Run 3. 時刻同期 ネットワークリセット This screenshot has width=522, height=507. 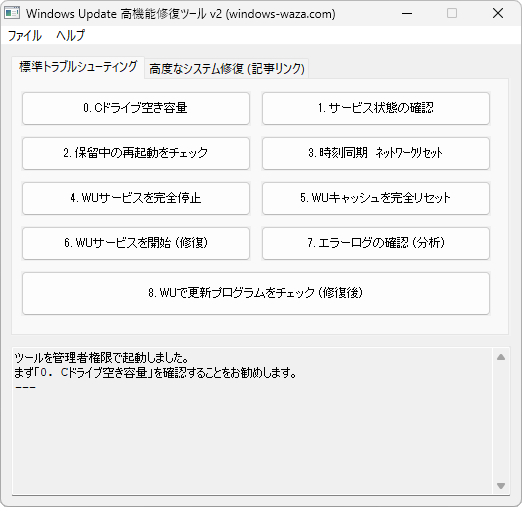[376, 153]
